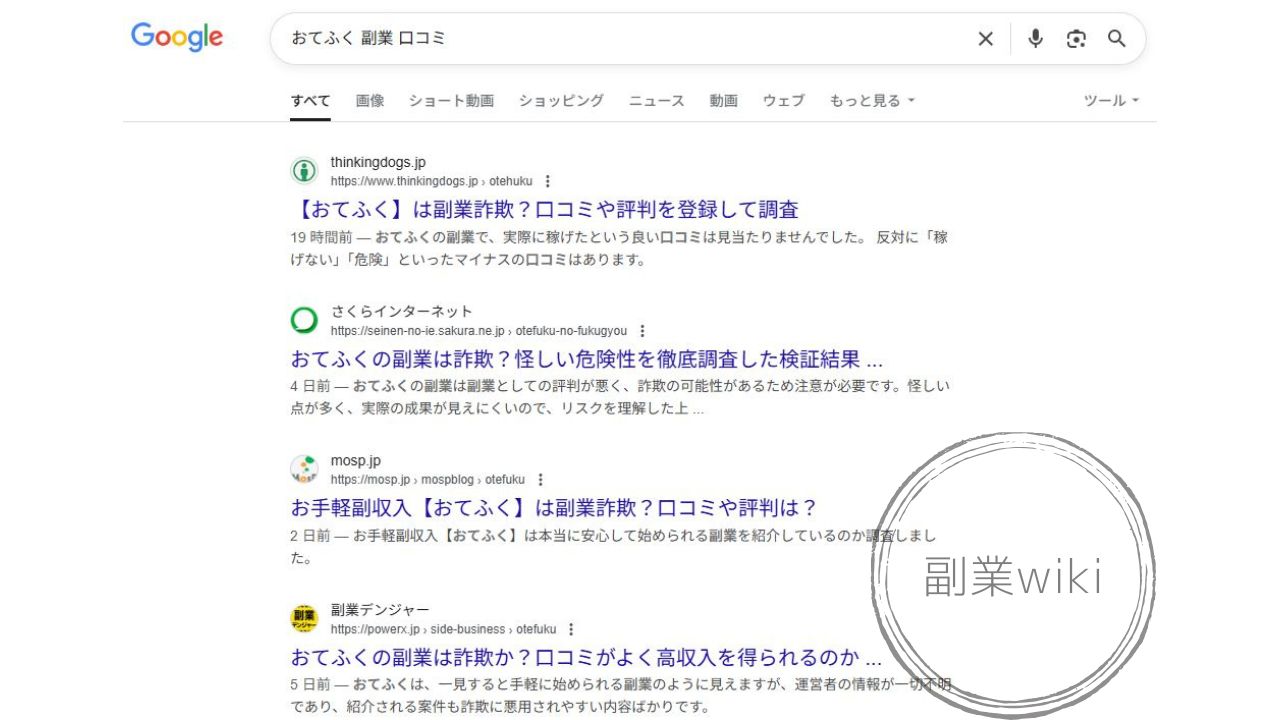This screenshot has height=720, width=1280.
Task: Expand the ツール dropdown
Action: tap(1112, 100)
